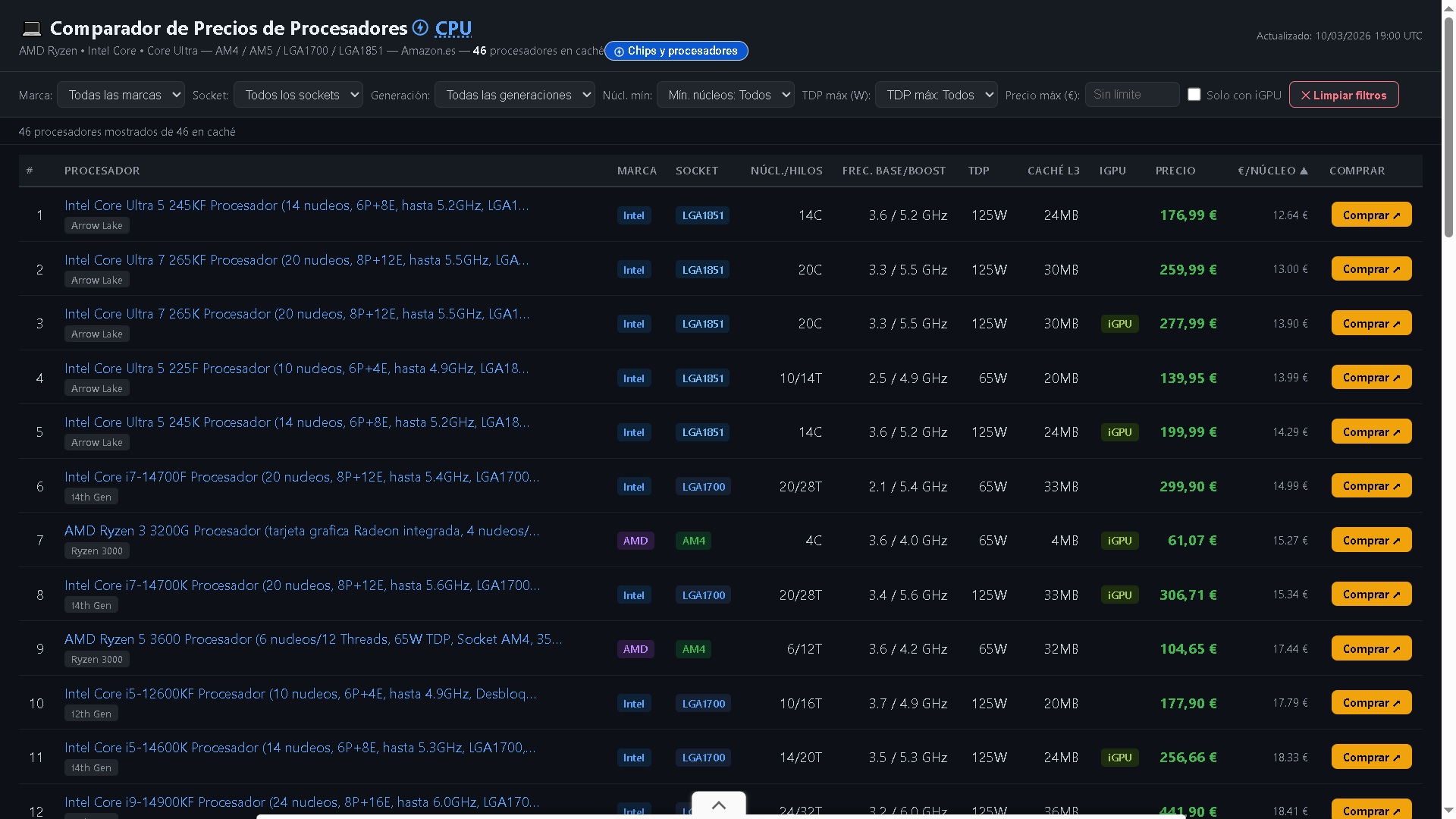Expand the Todos los sockets dropdown
1456x819 pixels.
298,95
